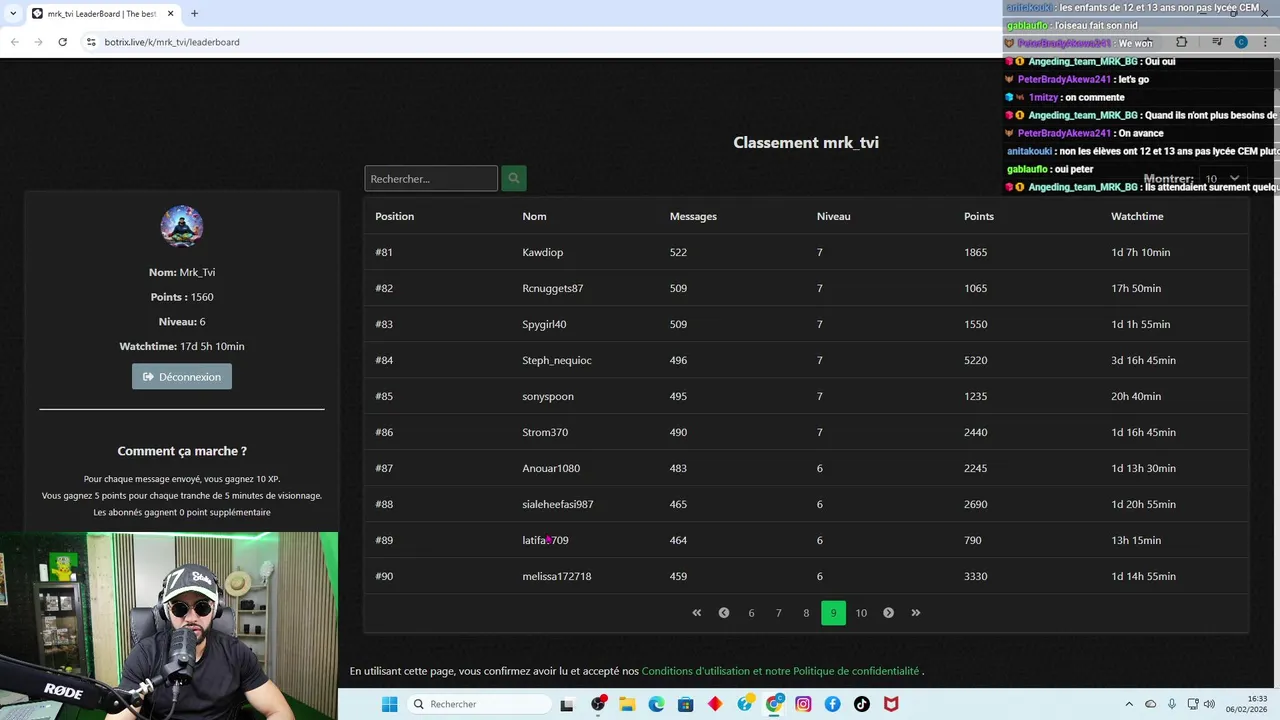
Task: Launch Microsoft Edge from the taskbar
Action: tap(656, 704)
